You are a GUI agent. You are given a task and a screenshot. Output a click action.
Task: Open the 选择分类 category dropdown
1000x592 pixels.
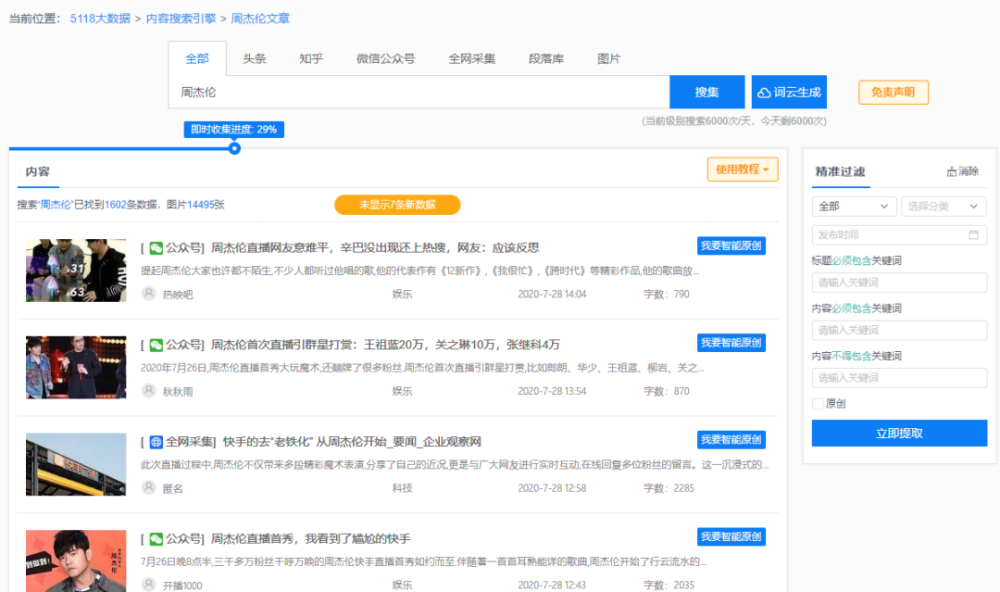click(943, 206)
